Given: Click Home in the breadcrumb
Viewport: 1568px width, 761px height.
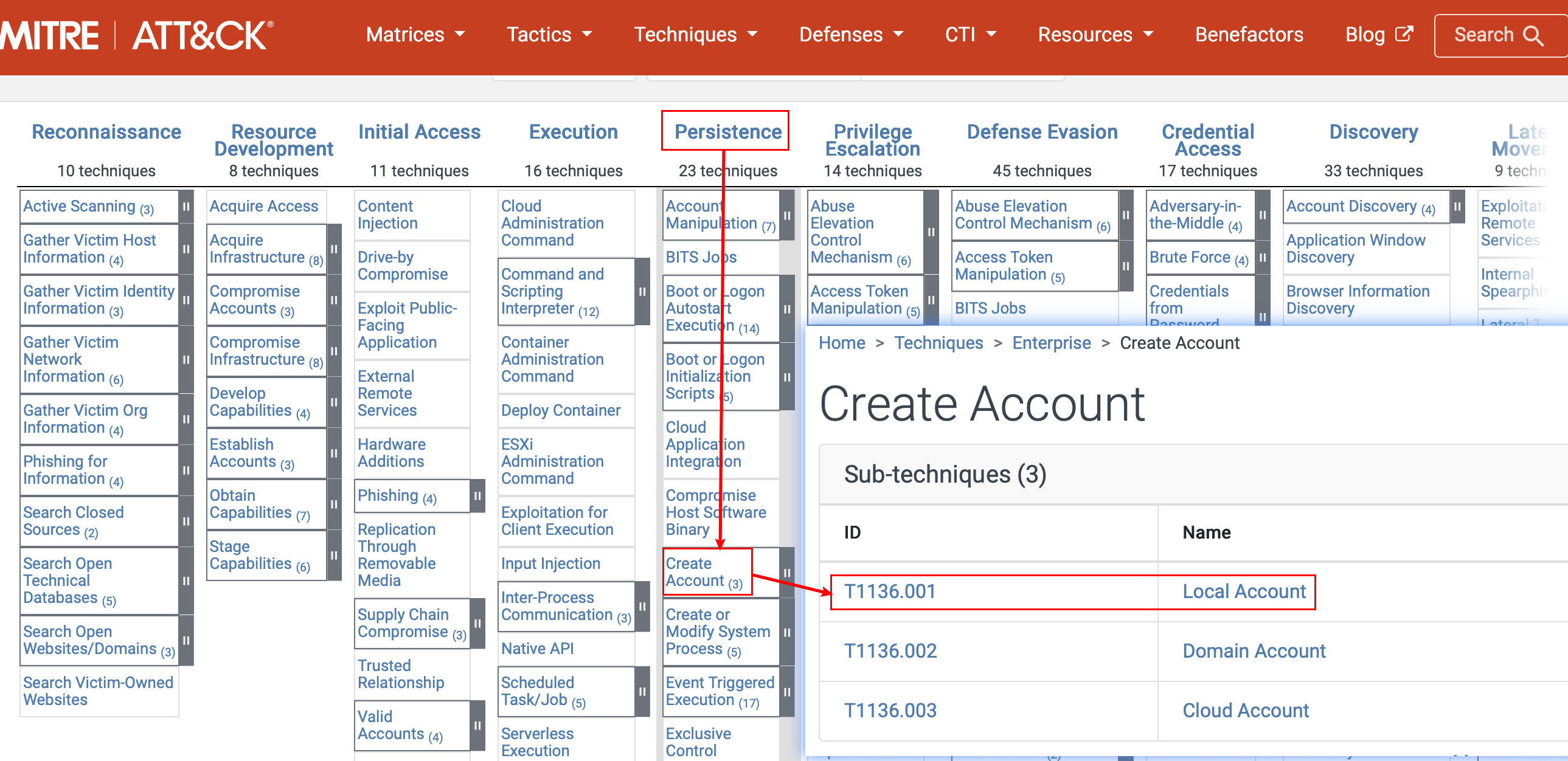Looking at the screenshot, I should 842,343.
